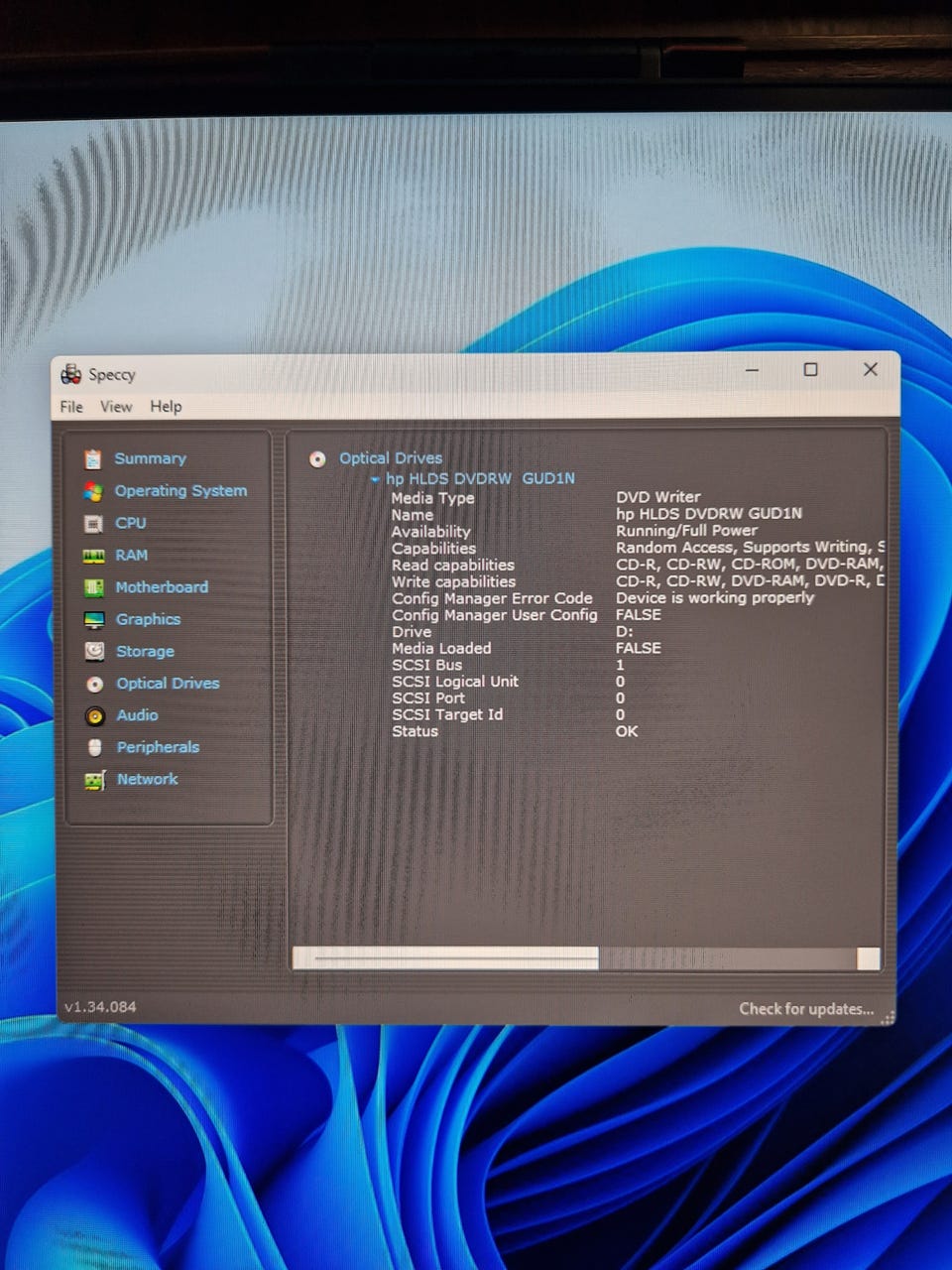This screenshot has width=952, height=1270.
Task: Click the SCSI Logical Unit label
Action: 454,682
